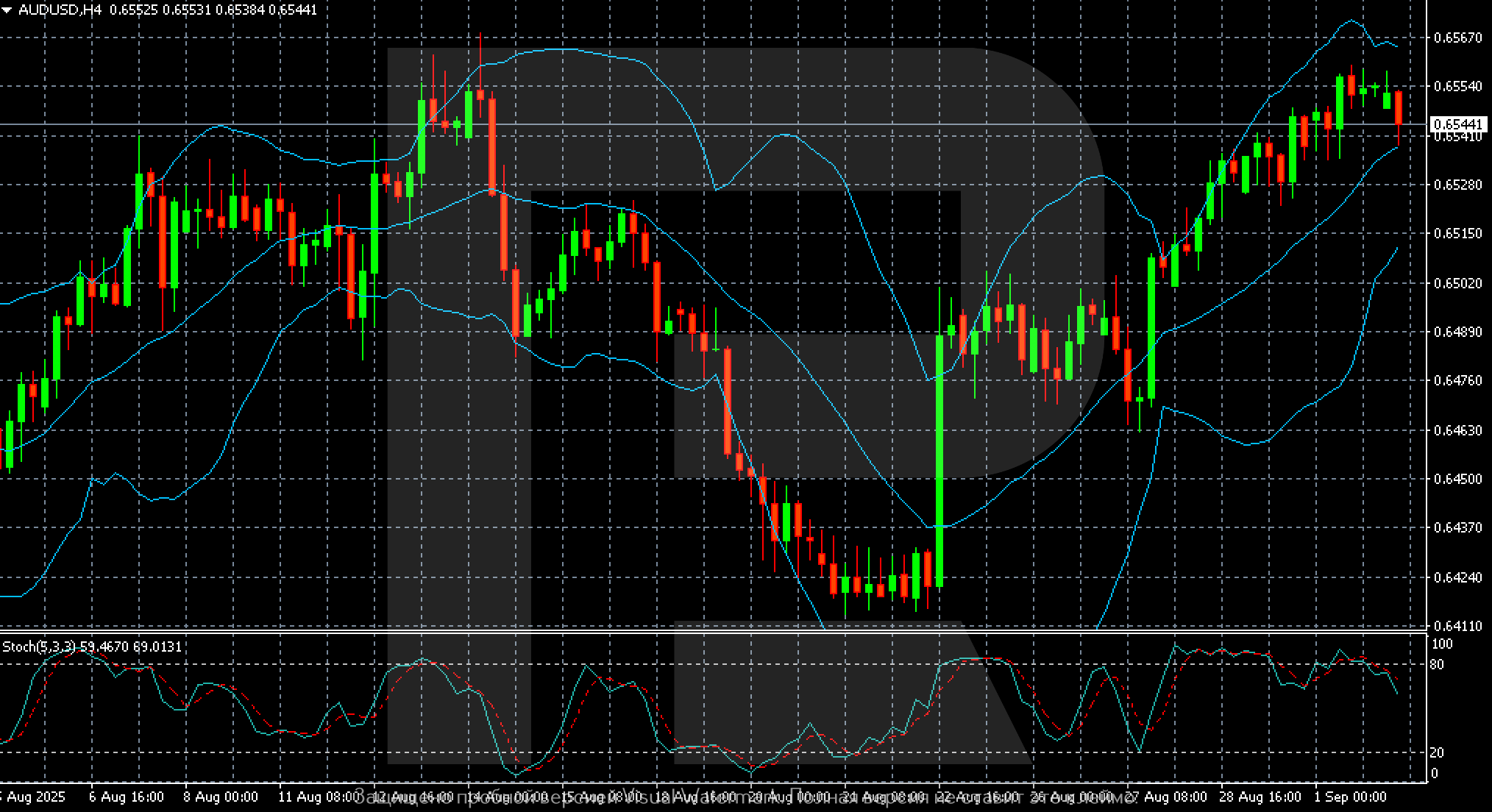The width and height of the screenshot is (1492, 812).
Task: Select the Stochastic 20 level label
Action: 1435,752
